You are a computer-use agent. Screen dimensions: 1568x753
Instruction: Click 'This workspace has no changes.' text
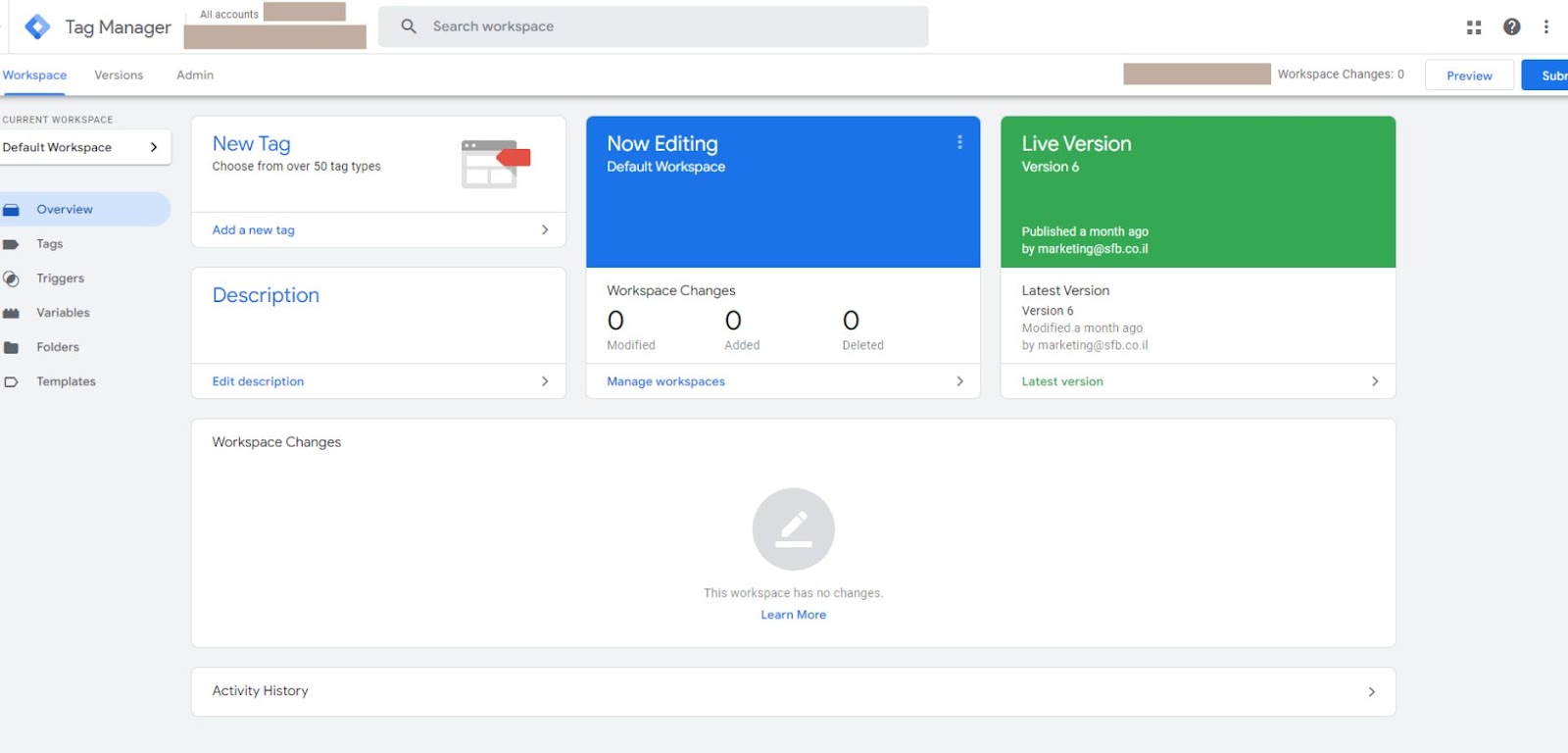(x=793, y=593)
